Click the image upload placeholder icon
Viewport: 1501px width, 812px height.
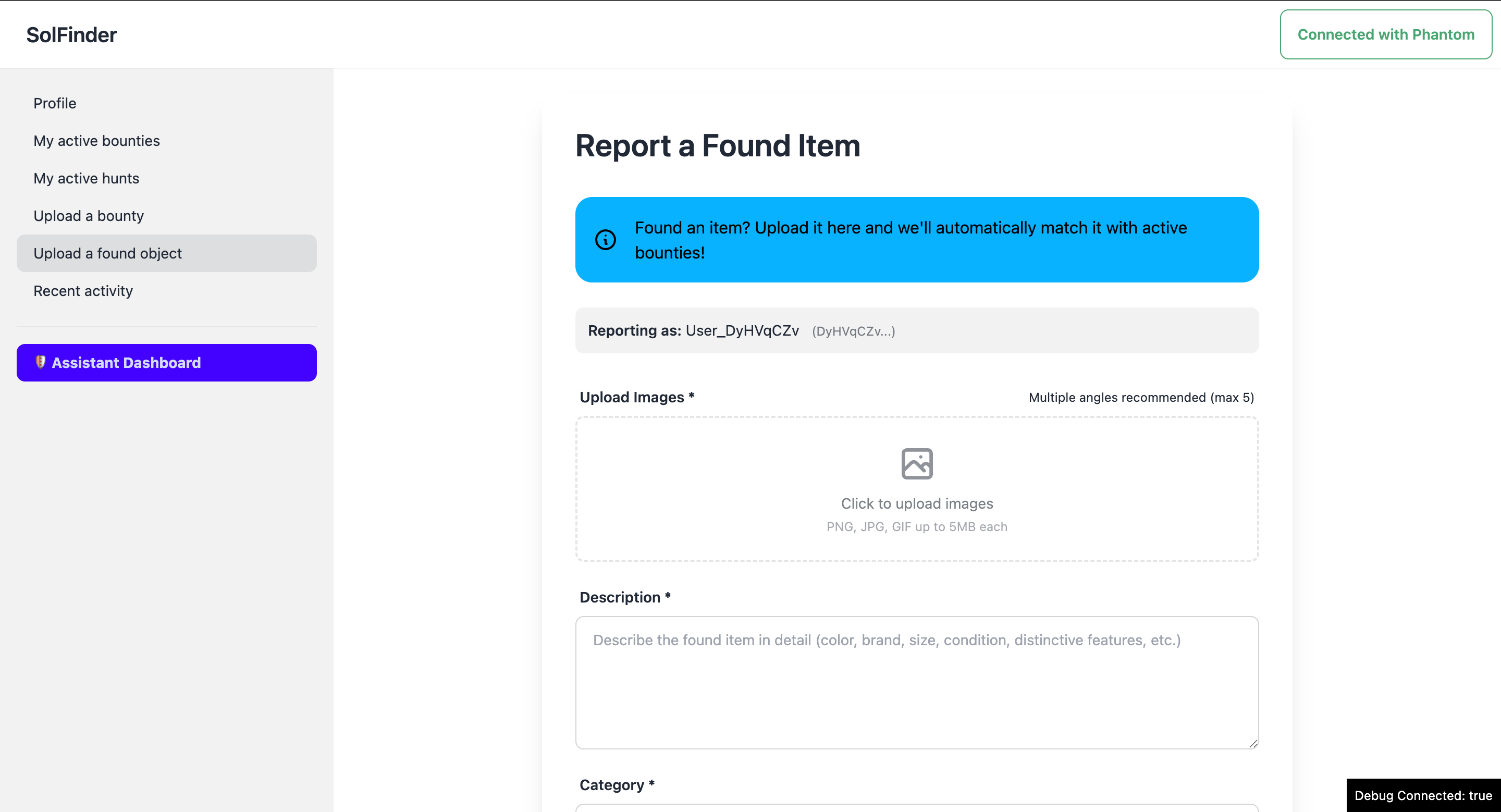(917, 464)
